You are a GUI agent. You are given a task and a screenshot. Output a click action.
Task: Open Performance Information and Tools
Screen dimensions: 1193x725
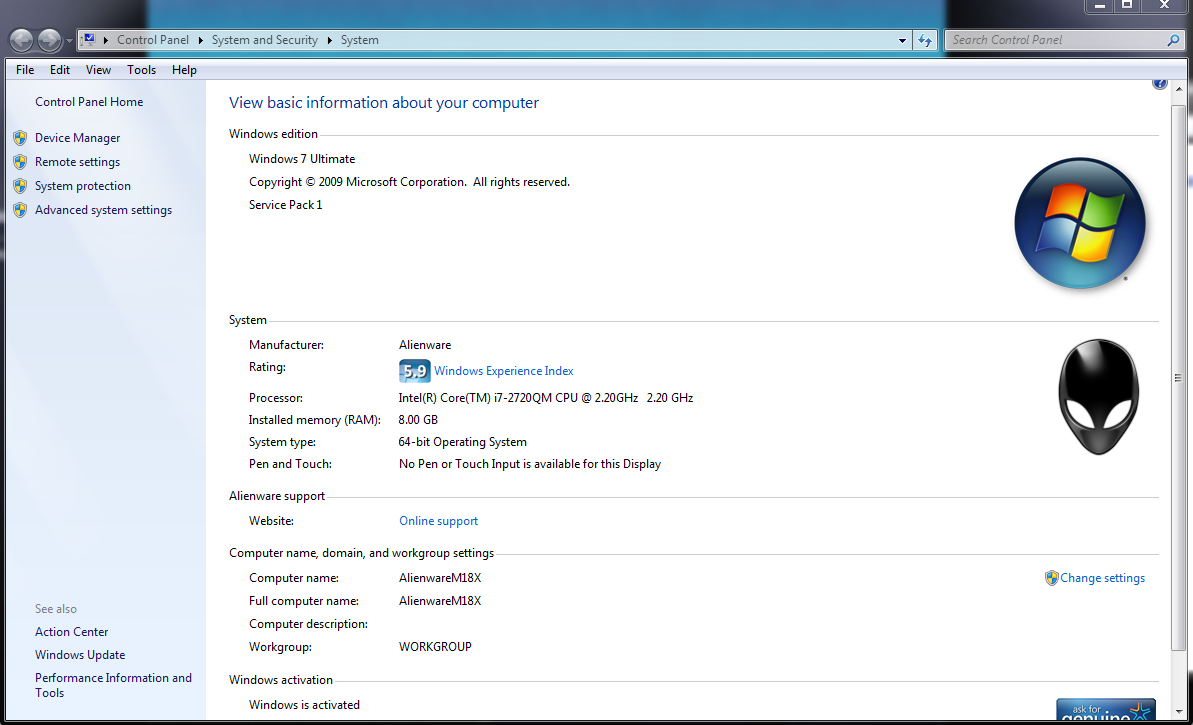point(113,685)
